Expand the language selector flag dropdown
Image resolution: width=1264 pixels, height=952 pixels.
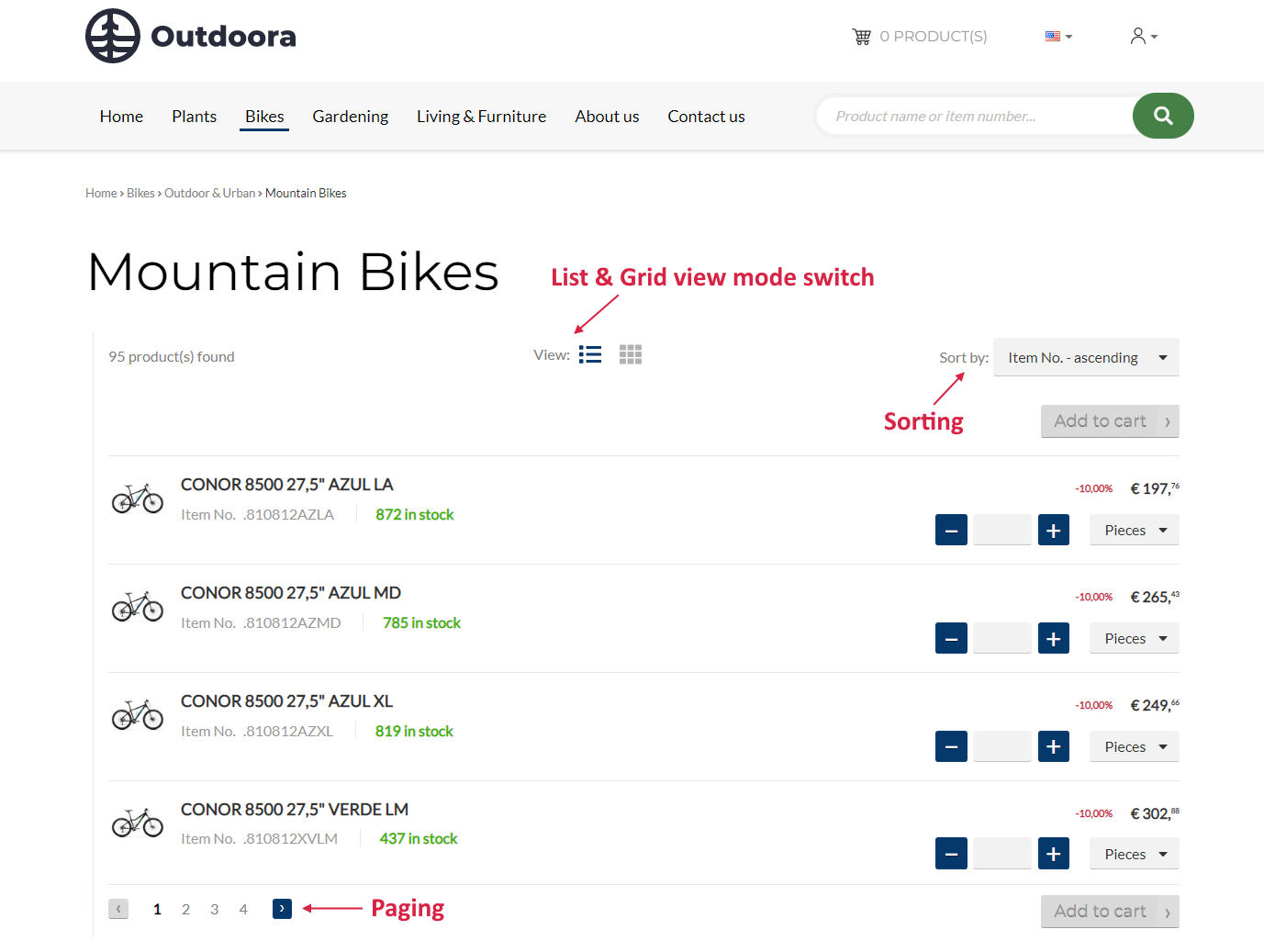[x=1057, y=36]
